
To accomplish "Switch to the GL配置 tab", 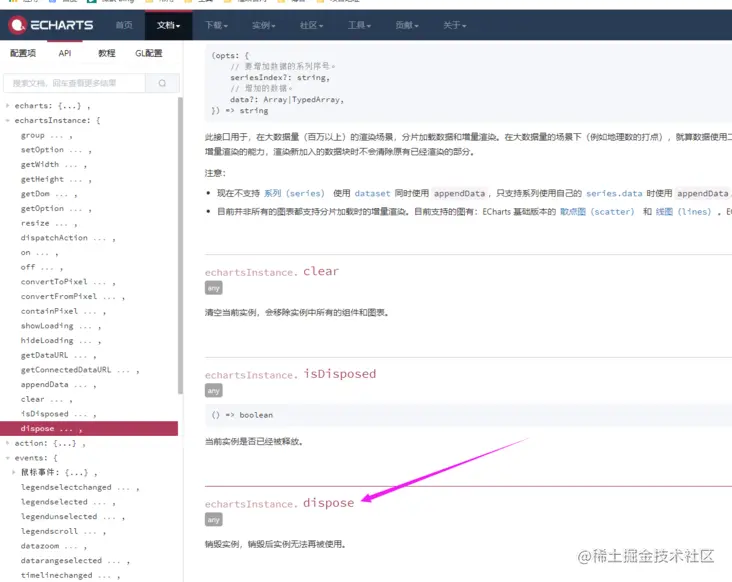I will [x=148, y=53].
